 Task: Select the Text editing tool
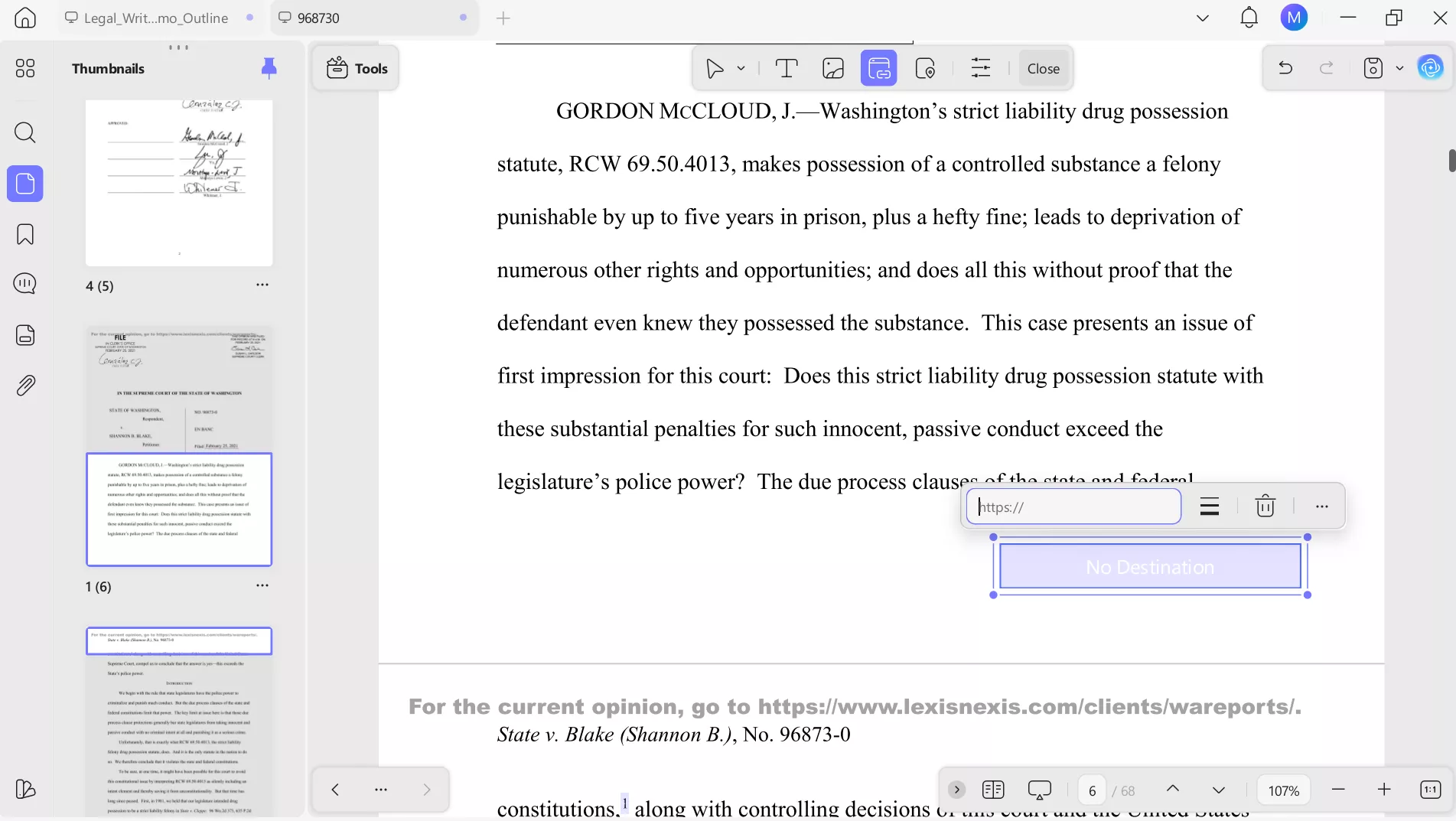tap(787, 68)
